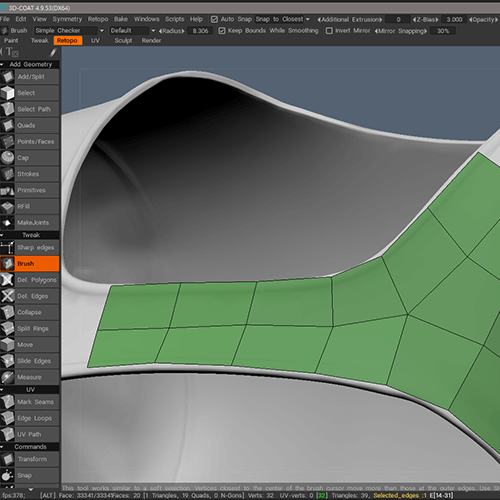Adjust the Mirror Snapping slider label
The height and width of the screenshot is (500, 500).
pyautogui.click(x=401, y=31)
